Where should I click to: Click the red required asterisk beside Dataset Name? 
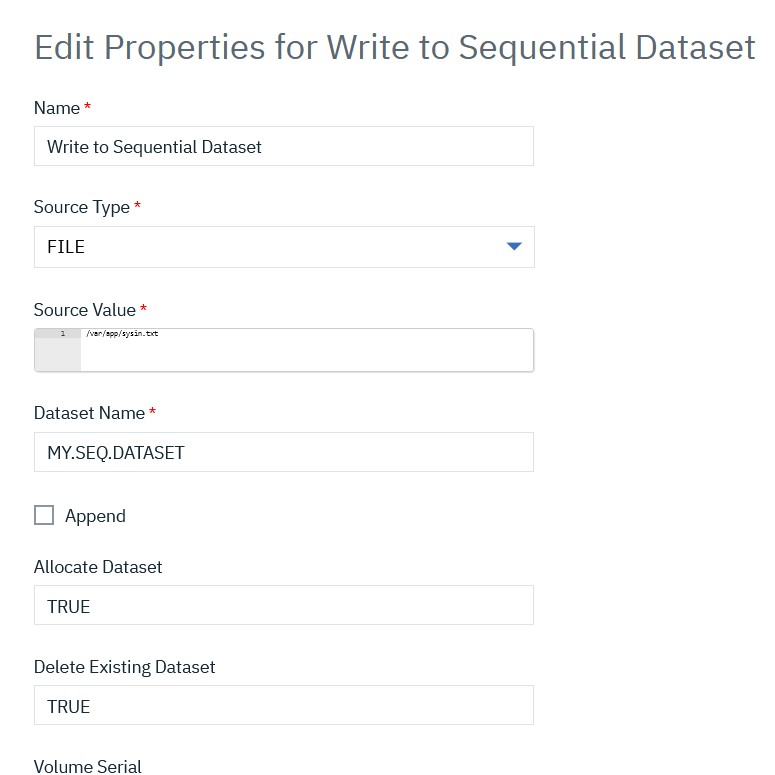tap(153, 412)
